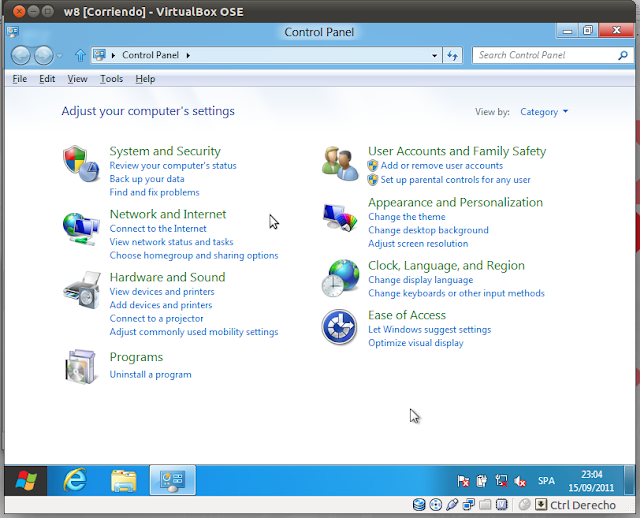Click the SPA input language indicator
This screenshot has width=640, height=518.
click(546, 481)
